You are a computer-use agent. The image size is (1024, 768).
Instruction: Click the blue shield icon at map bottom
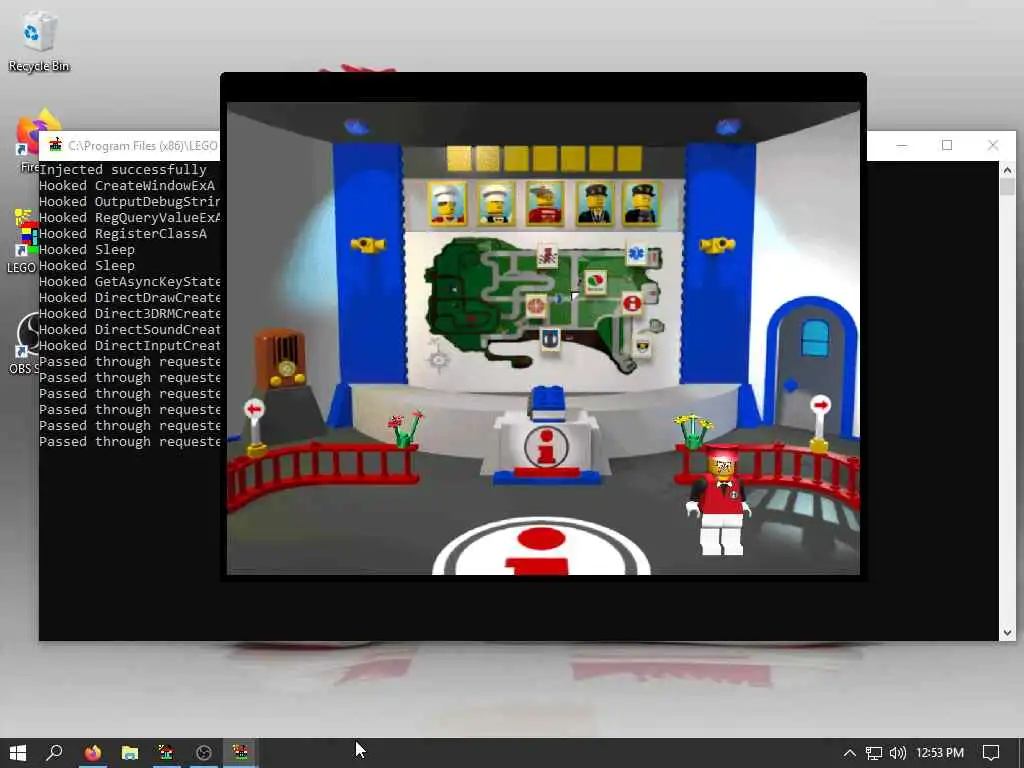550,340
